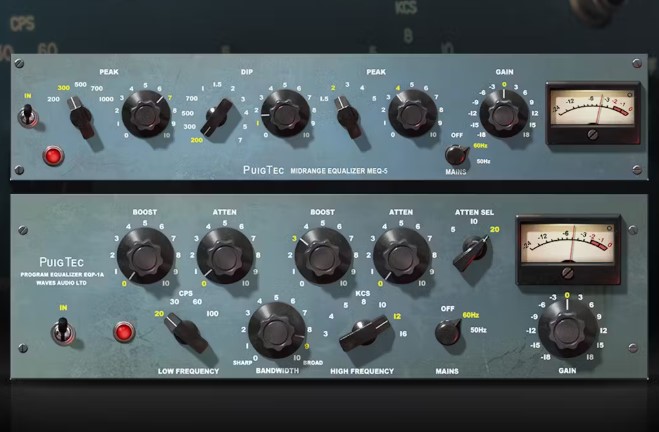Click the MEQ-5 low PEAK boost knob
The image size is (659, 432).
point(146,114)
